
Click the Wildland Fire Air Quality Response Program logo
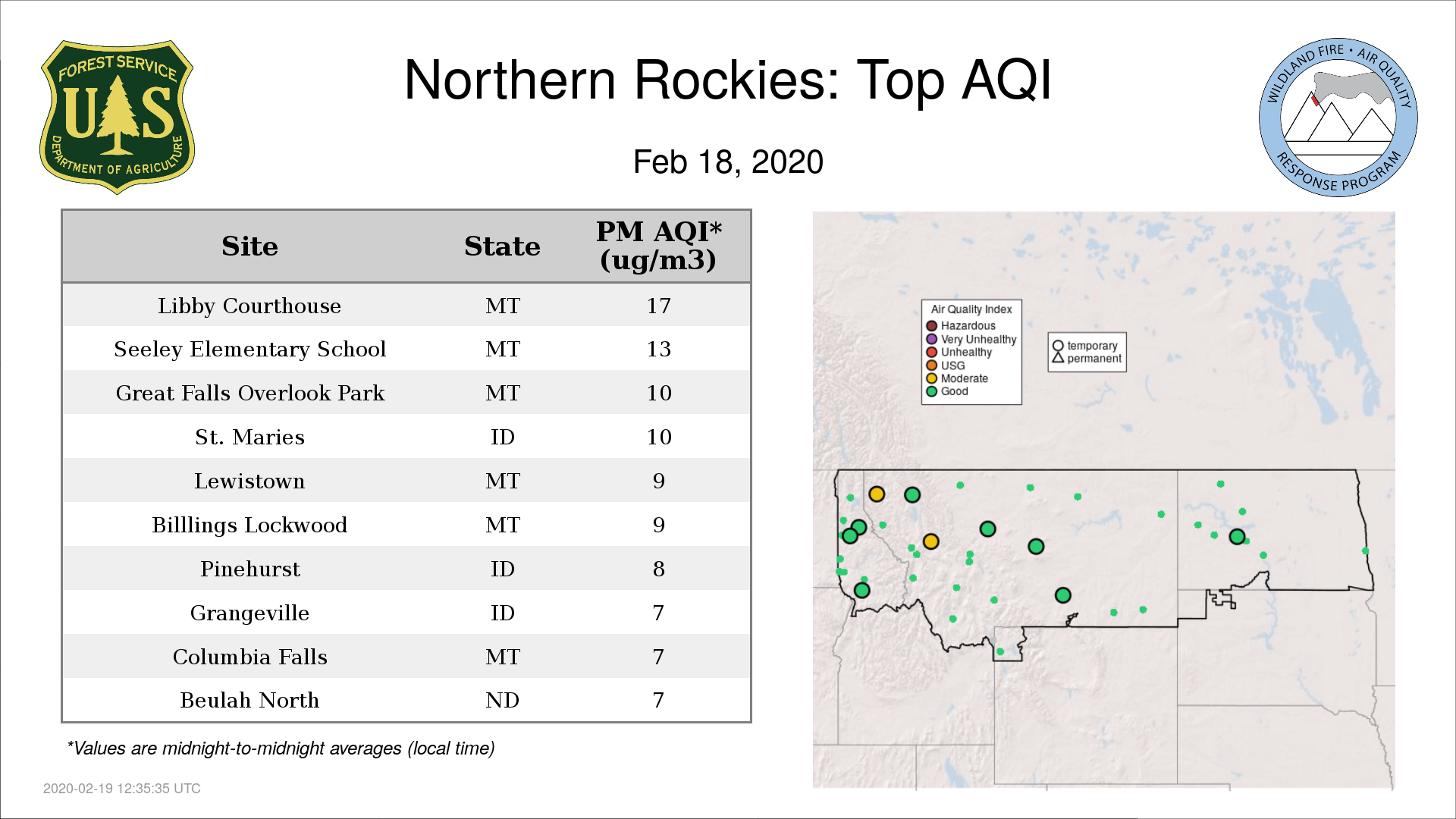1338,118
